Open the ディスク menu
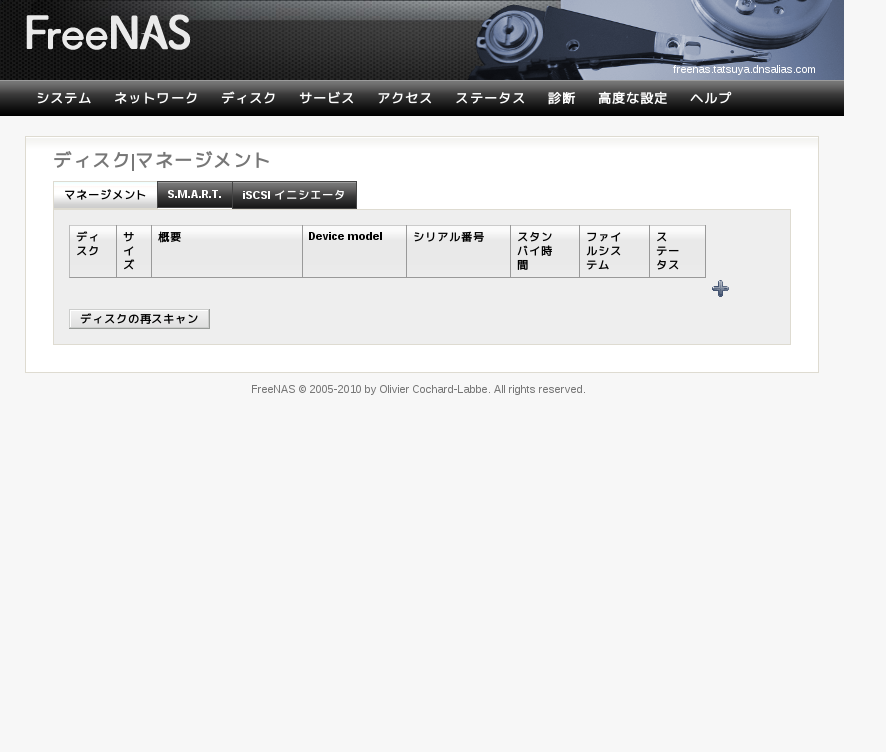Viewport: 886px width, 752px height. click(249, 98)
